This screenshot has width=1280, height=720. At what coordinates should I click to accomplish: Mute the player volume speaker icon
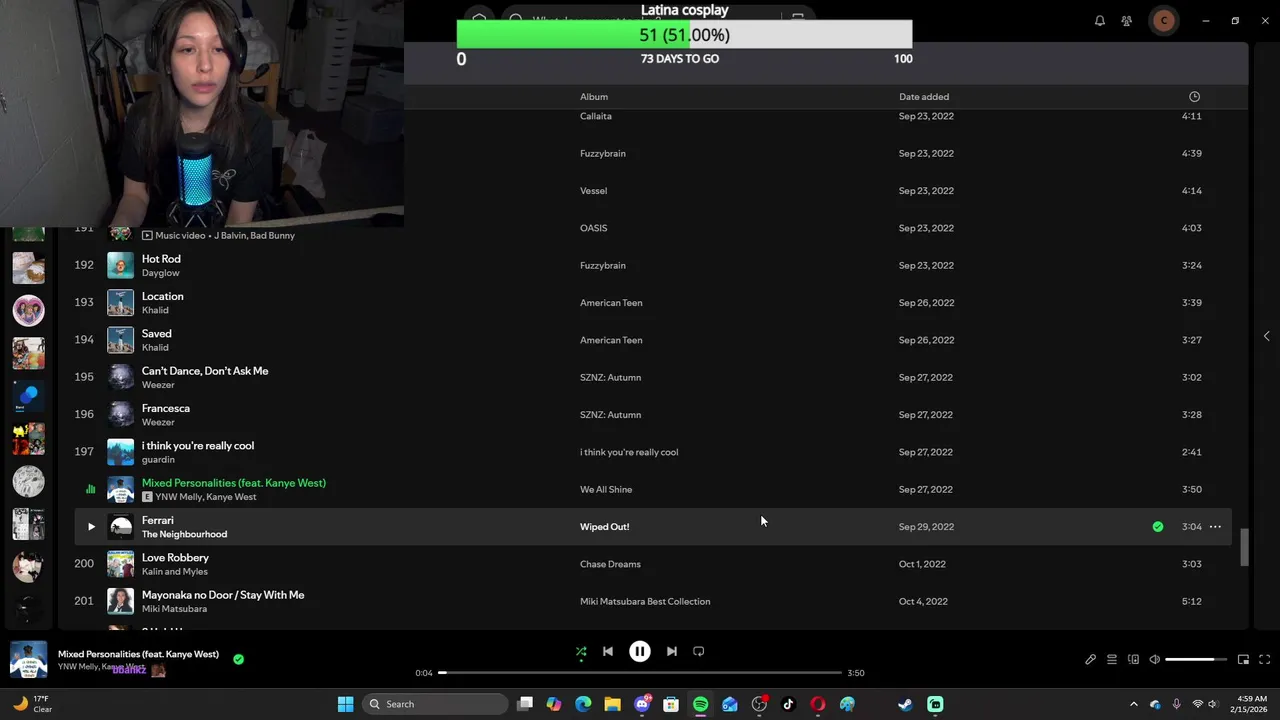click(1154, 659)
